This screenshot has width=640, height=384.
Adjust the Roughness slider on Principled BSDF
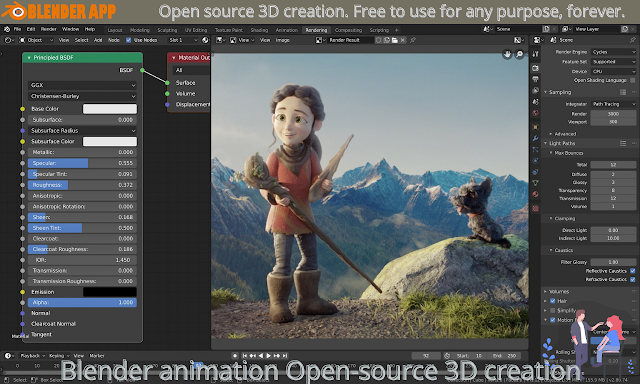pyautogui.click(x=82, y=185)
